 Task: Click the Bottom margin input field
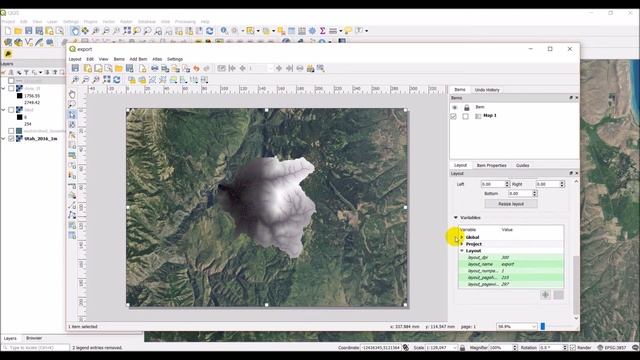click(520, 193)
